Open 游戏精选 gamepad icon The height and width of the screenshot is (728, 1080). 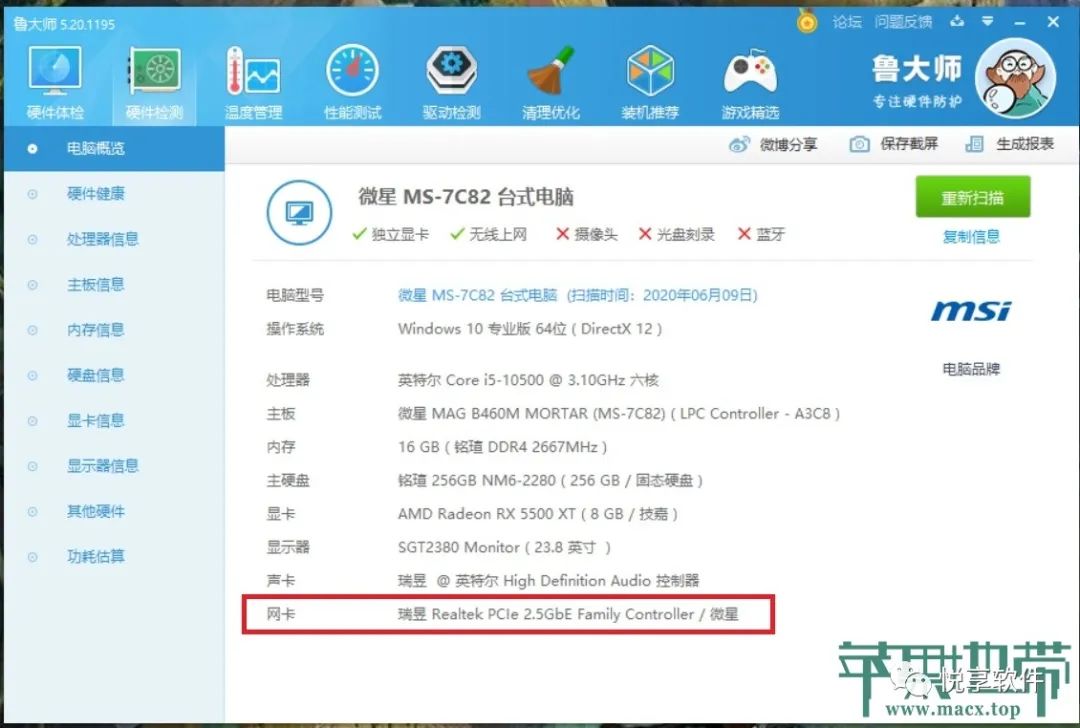tap(750, 83)
